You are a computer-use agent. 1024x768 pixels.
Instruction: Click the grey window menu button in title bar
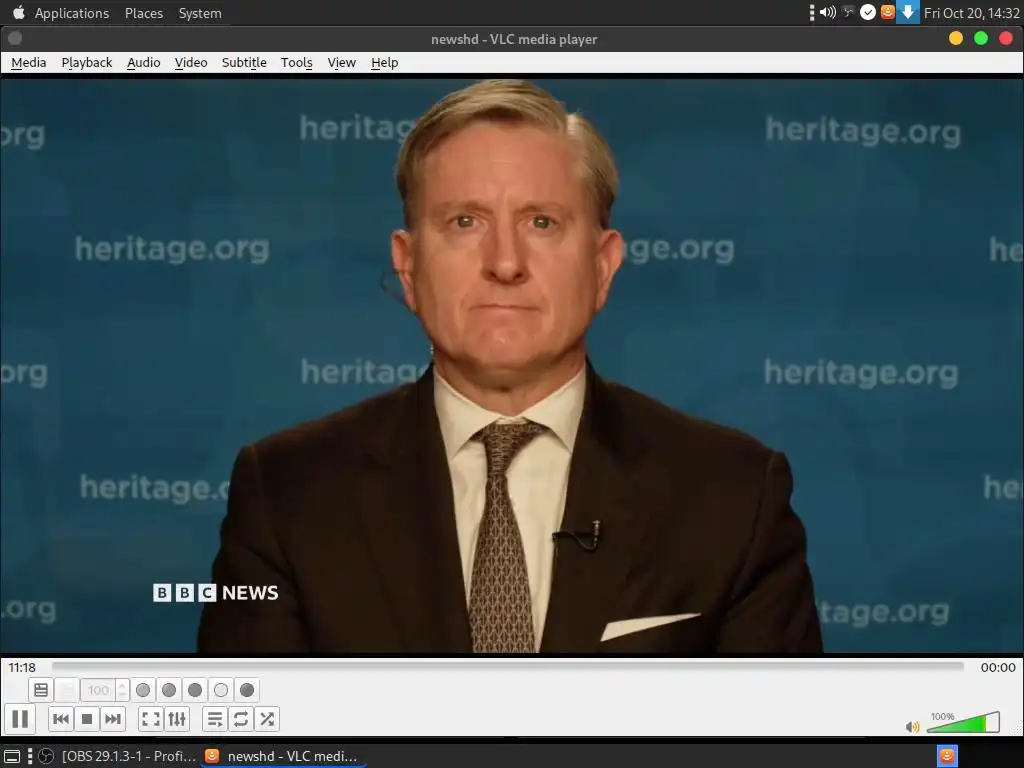click(15, 39)
